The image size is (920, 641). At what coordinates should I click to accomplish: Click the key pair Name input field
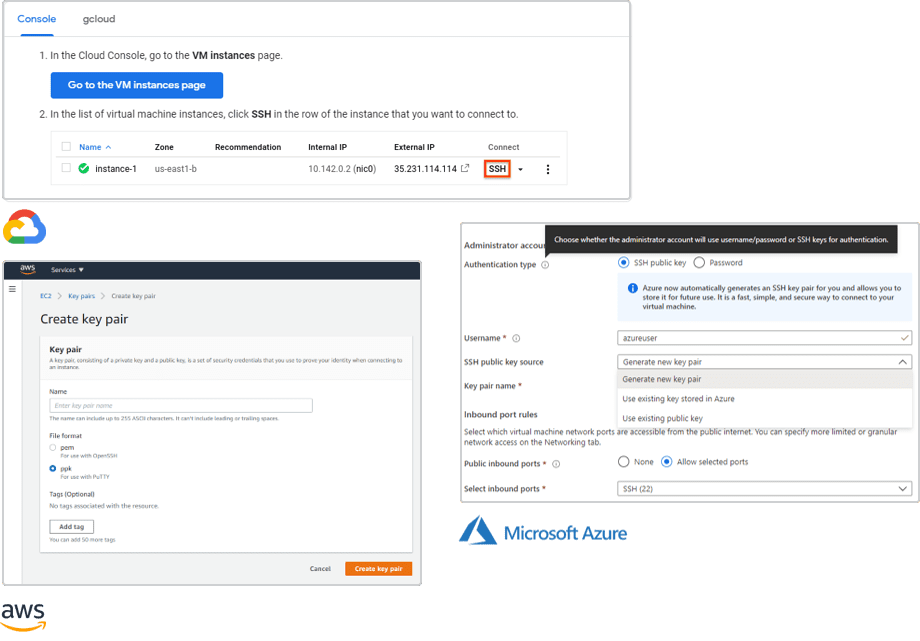181,406
